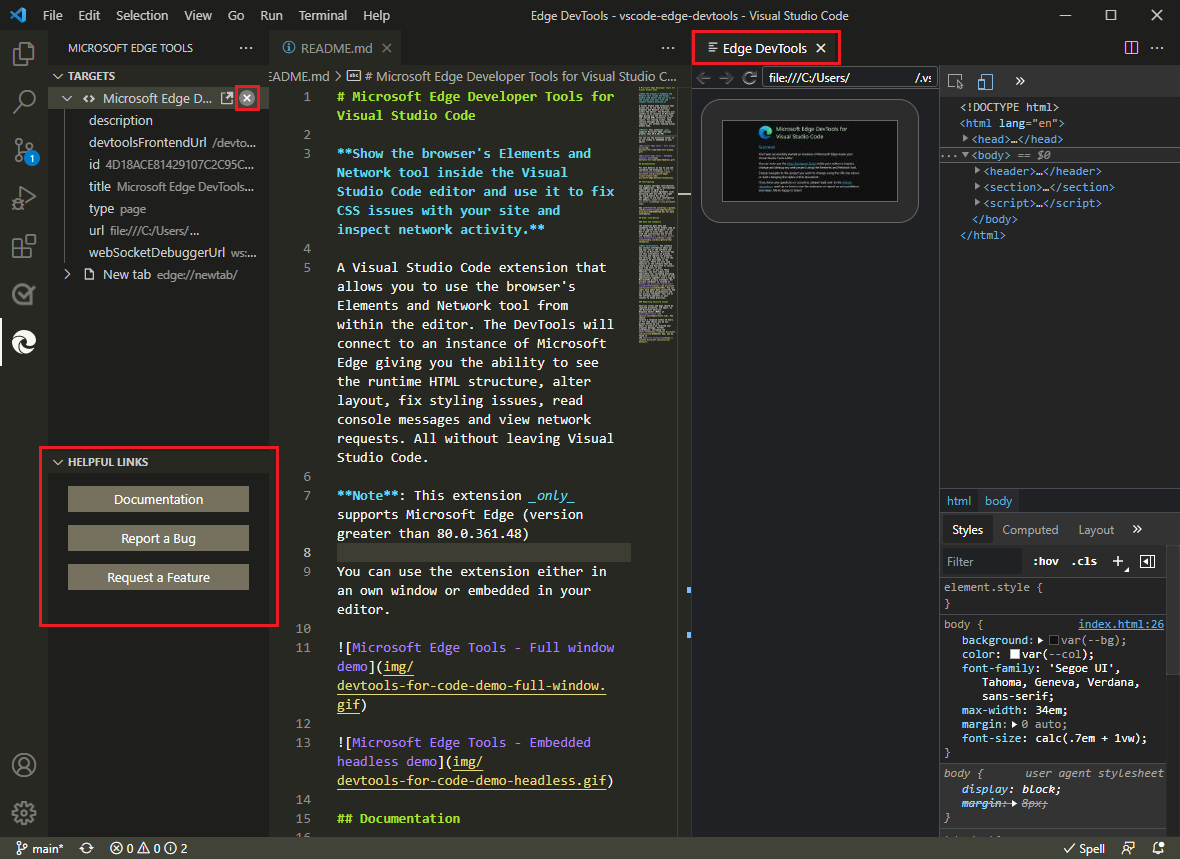
Task: Open the Testing view in the activity bar
Action: pyautogui.click(x=24, y=294)
